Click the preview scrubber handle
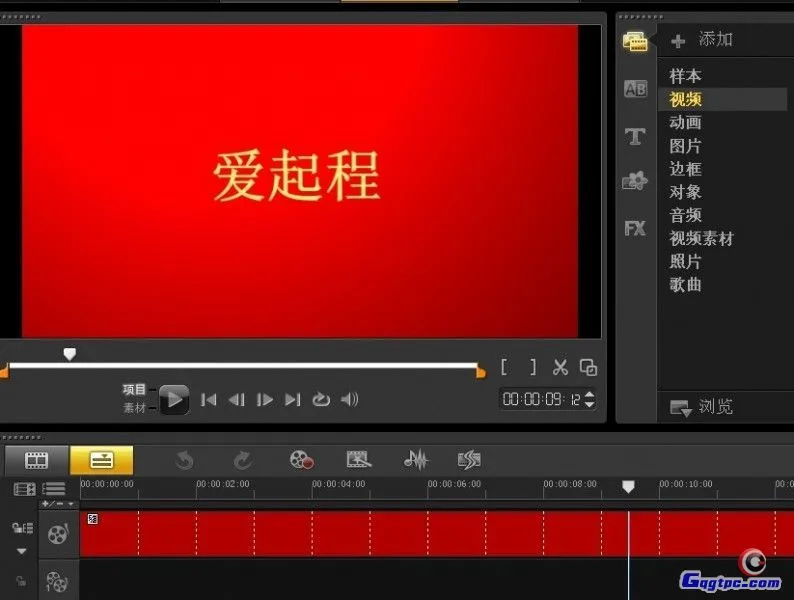 click(x=69, y=353)
